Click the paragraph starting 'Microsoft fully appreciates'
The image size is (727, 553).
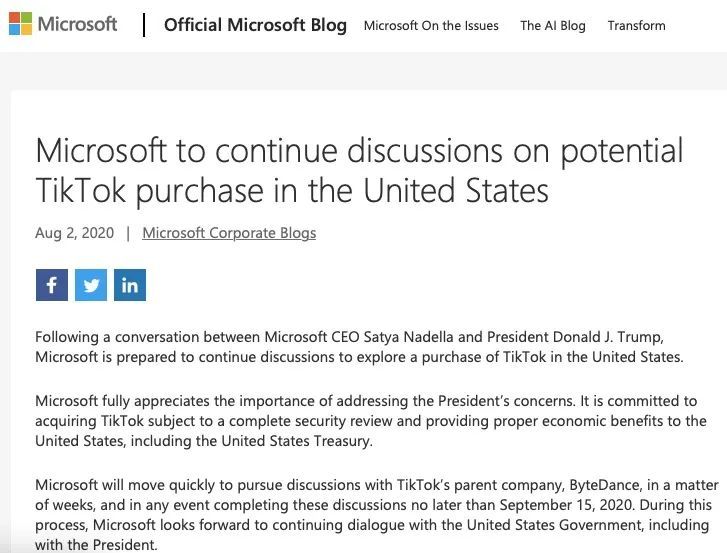pyautogui.click(x=371, y=421)
